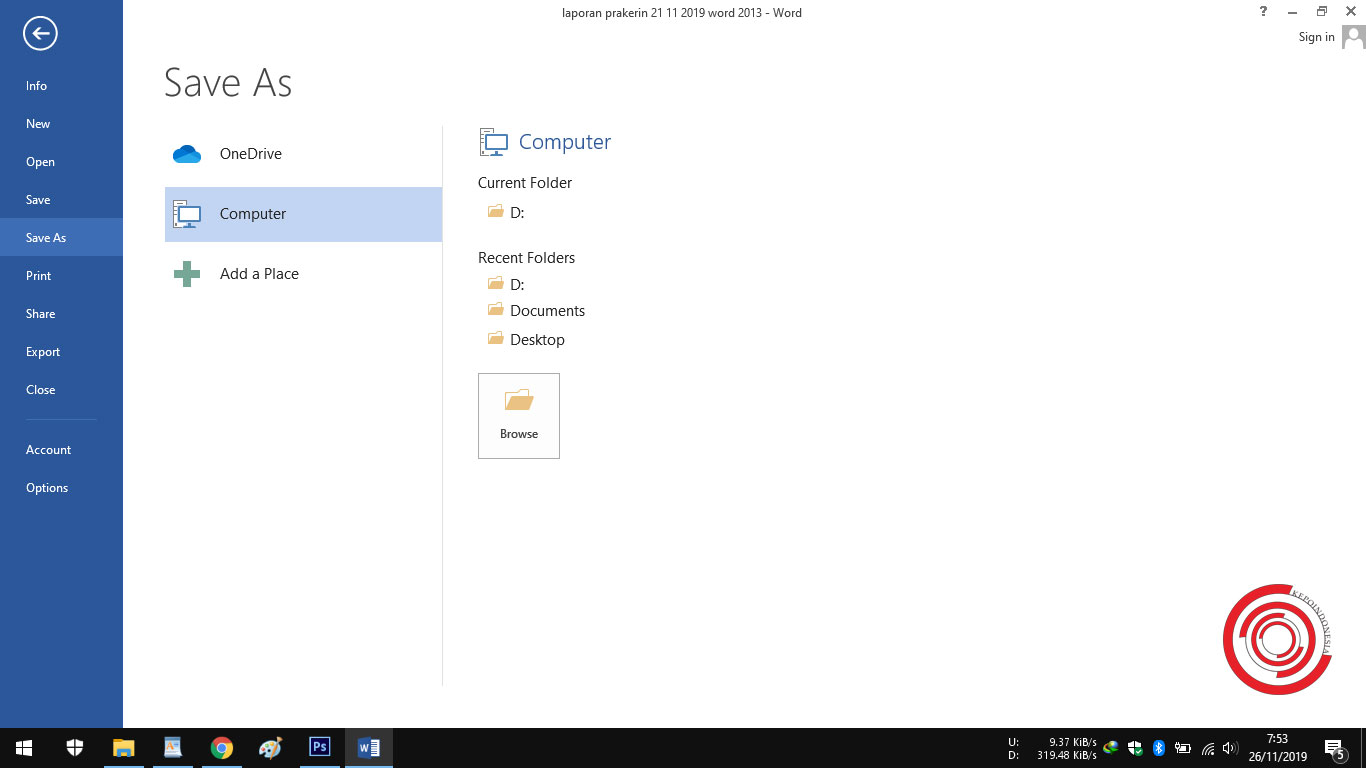Open the recent Desktop folder

(x=537, y=339)
